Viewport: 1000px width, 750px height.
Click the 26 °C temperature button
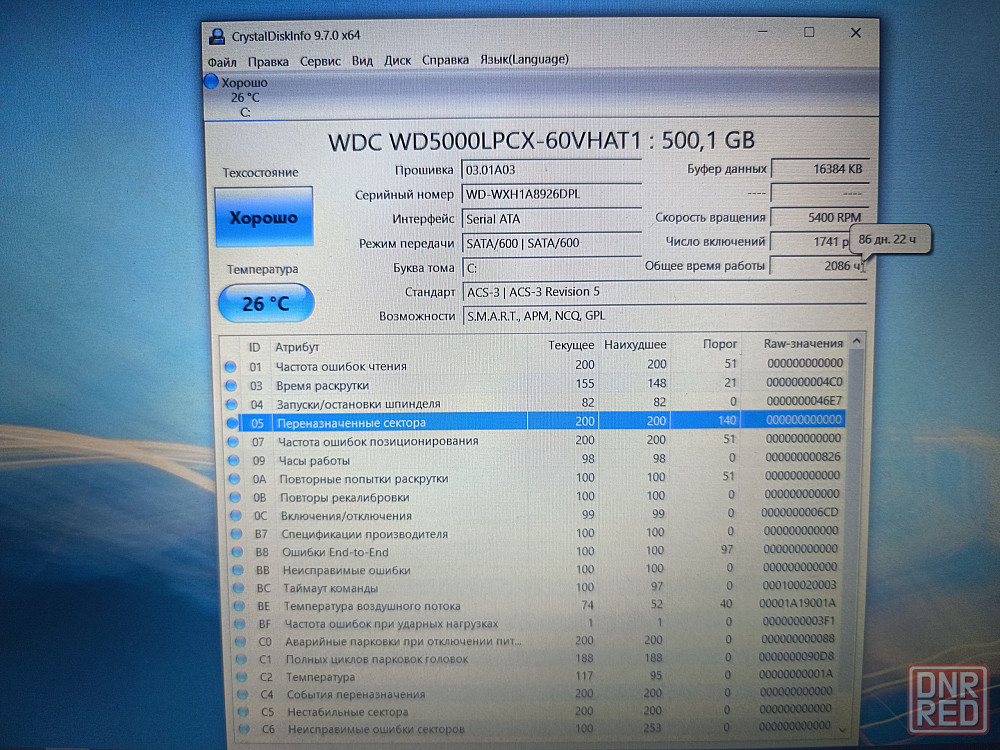(265, 303)
